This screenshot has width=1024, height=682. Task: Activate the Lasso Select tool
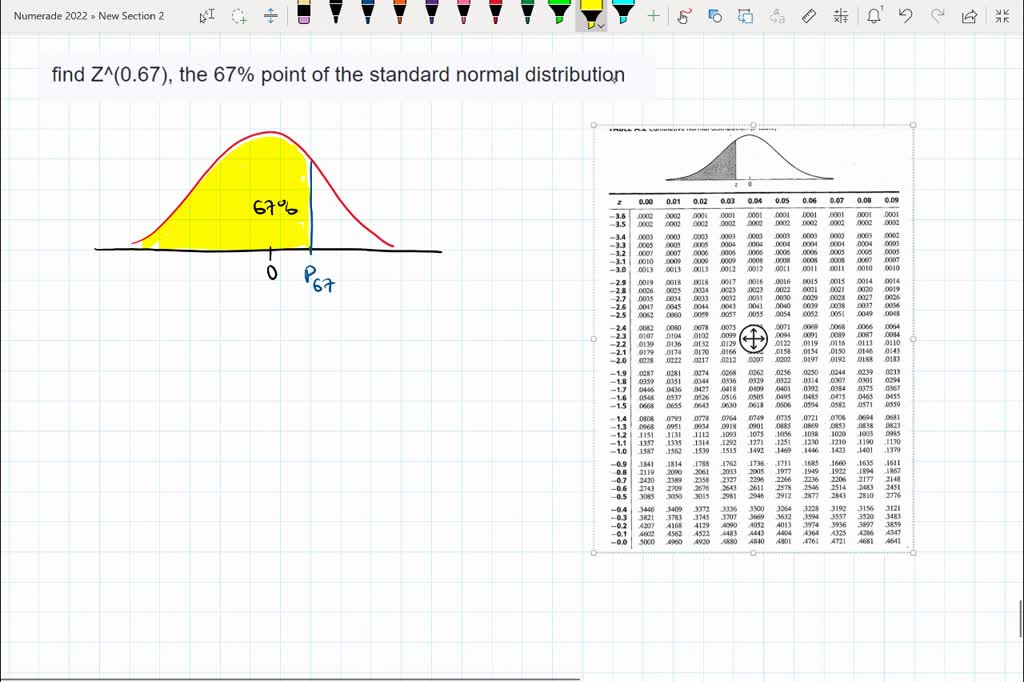click(239, 16)
